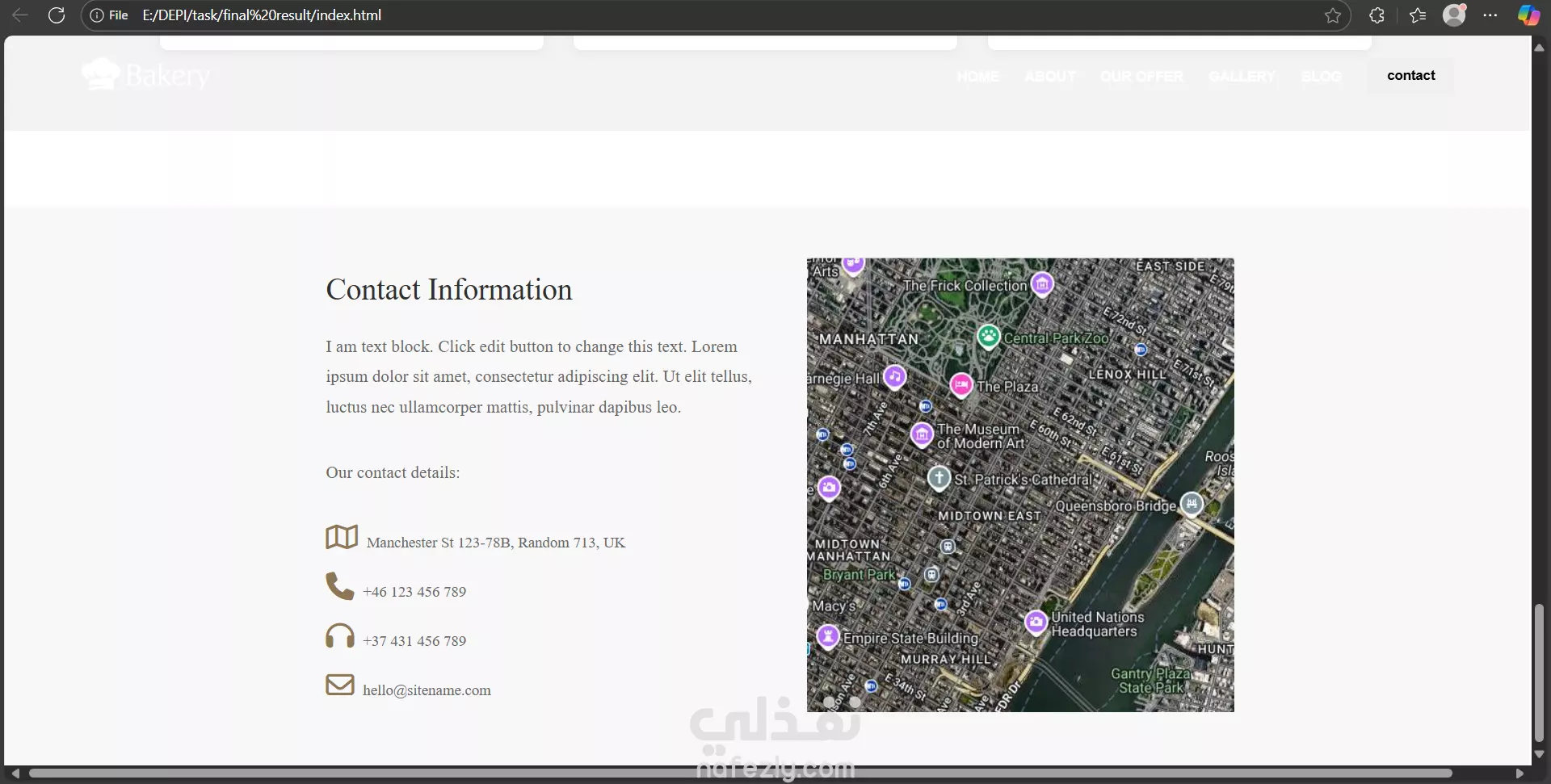This screenshot has height=784, width=1551.
Task: Open OUR OFFER nav item
Action: coord(1141,77)
